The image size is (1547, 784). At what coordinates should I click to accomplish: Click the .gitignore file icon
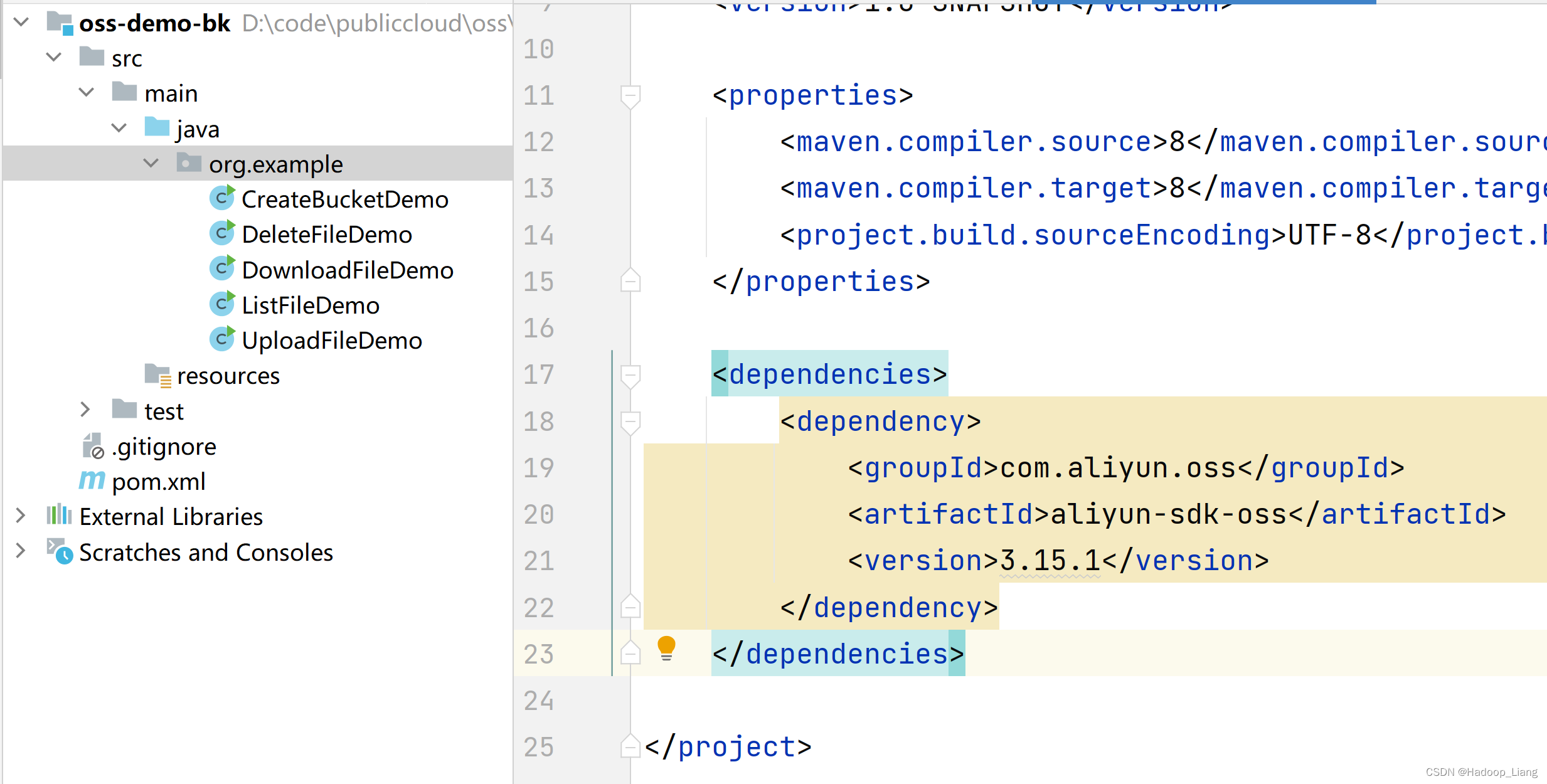93,446
